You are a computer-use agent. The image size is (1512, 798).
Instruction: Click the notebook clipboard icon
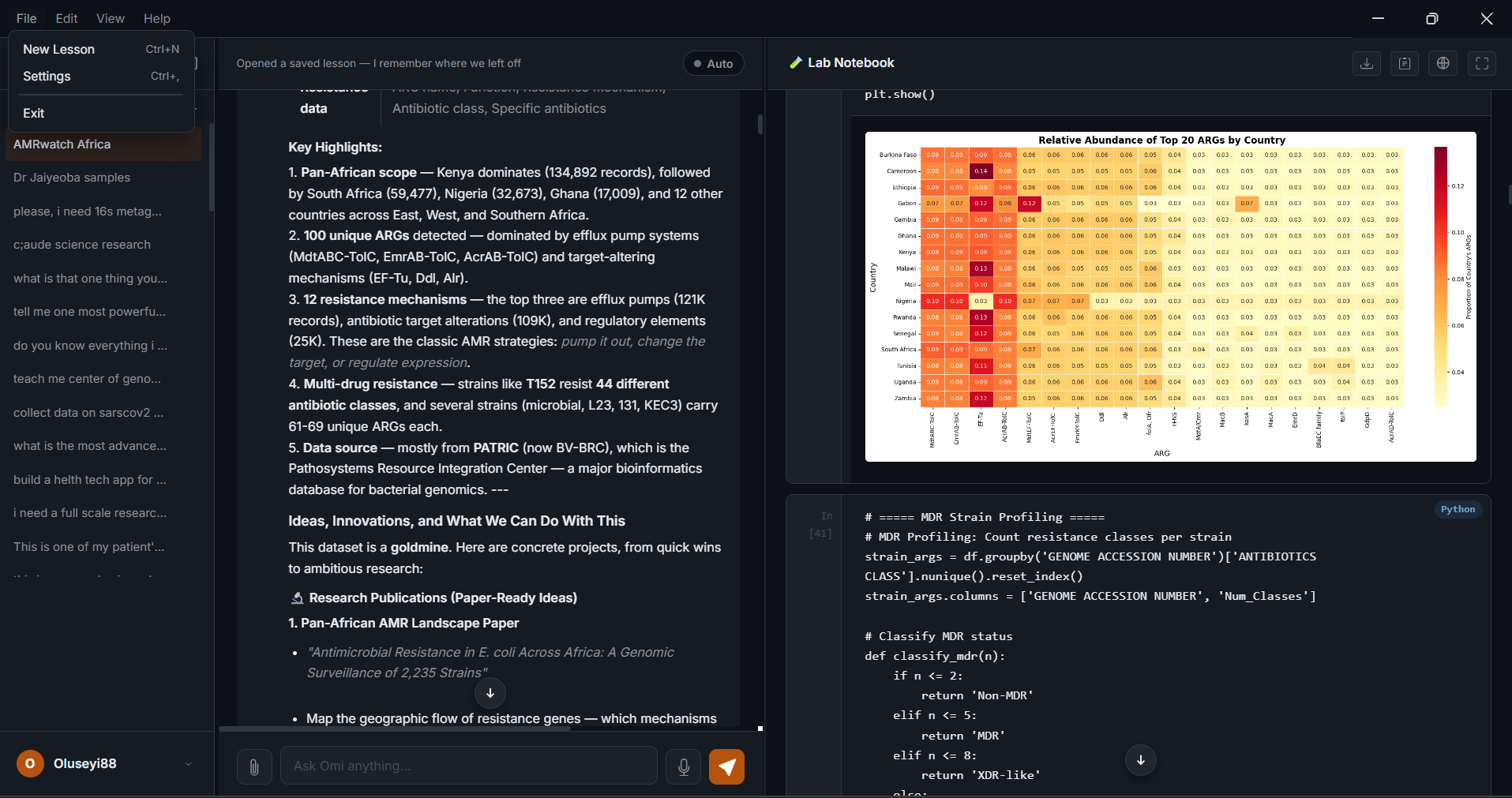(1405, 63)
